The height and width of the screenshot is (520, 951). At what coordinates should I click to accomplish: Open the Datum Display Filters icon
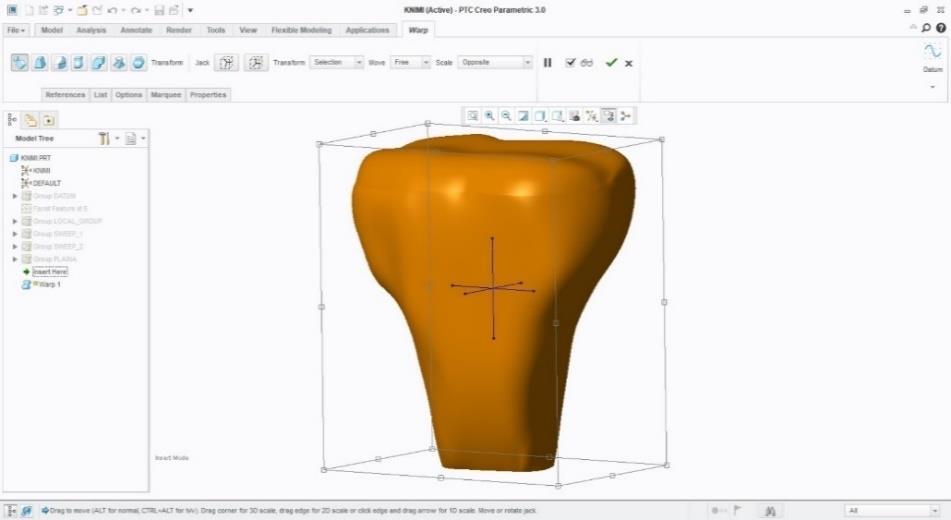pyautogui.click(x=591, y=115)
